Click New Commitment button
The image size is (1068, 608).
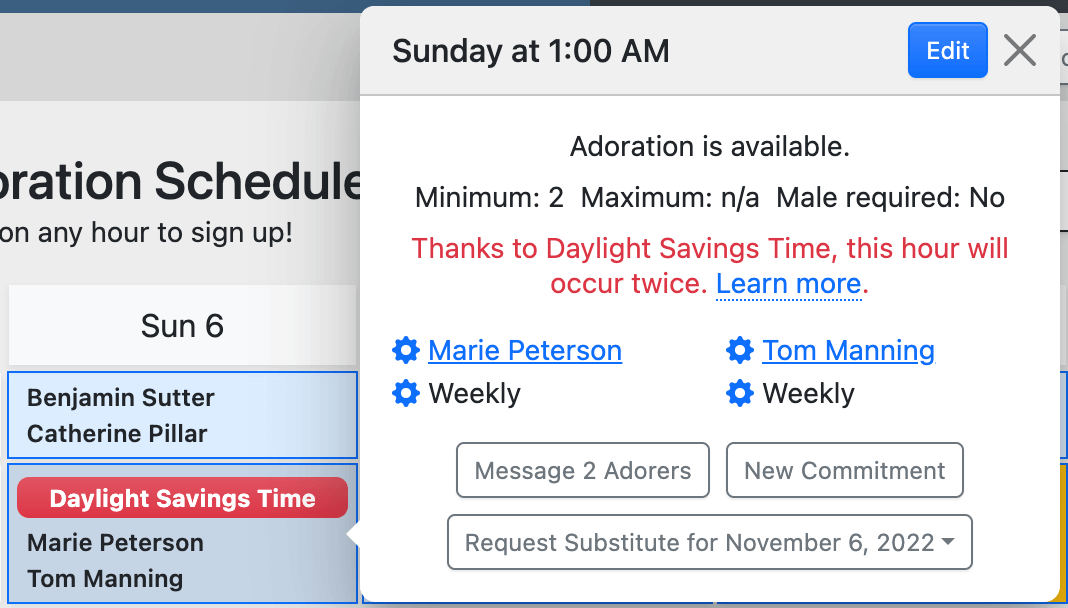point(844,471)
